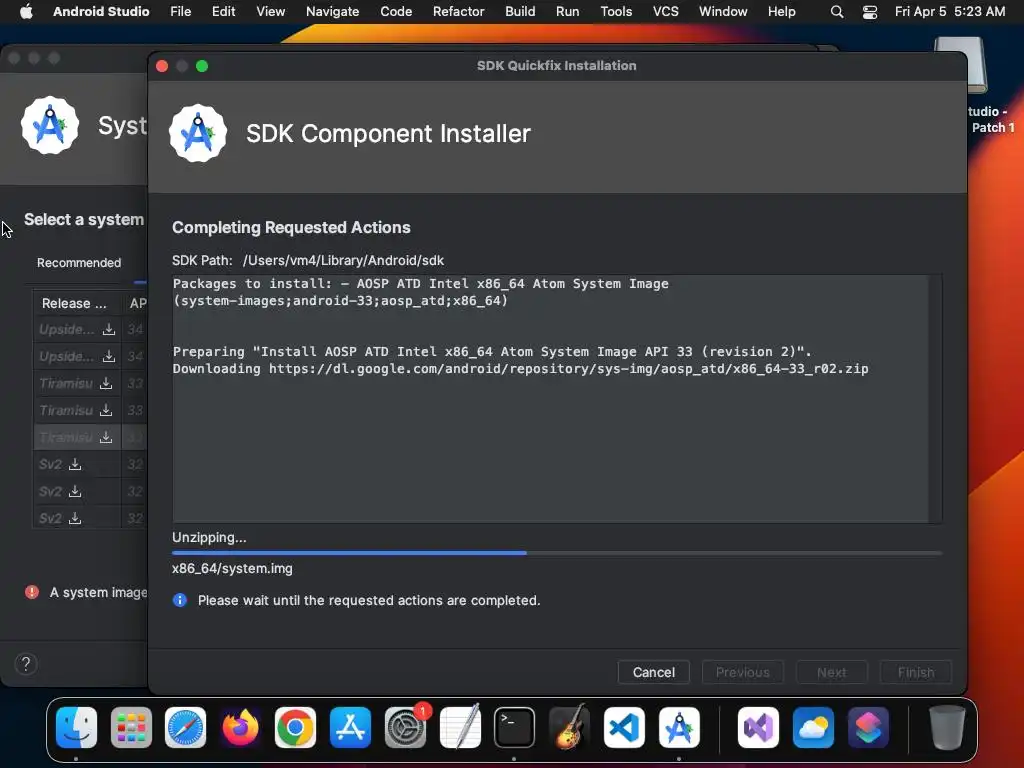Click the Unzipping progress bar
This screenshot has height=768, width=1024.
click(557, 553)
